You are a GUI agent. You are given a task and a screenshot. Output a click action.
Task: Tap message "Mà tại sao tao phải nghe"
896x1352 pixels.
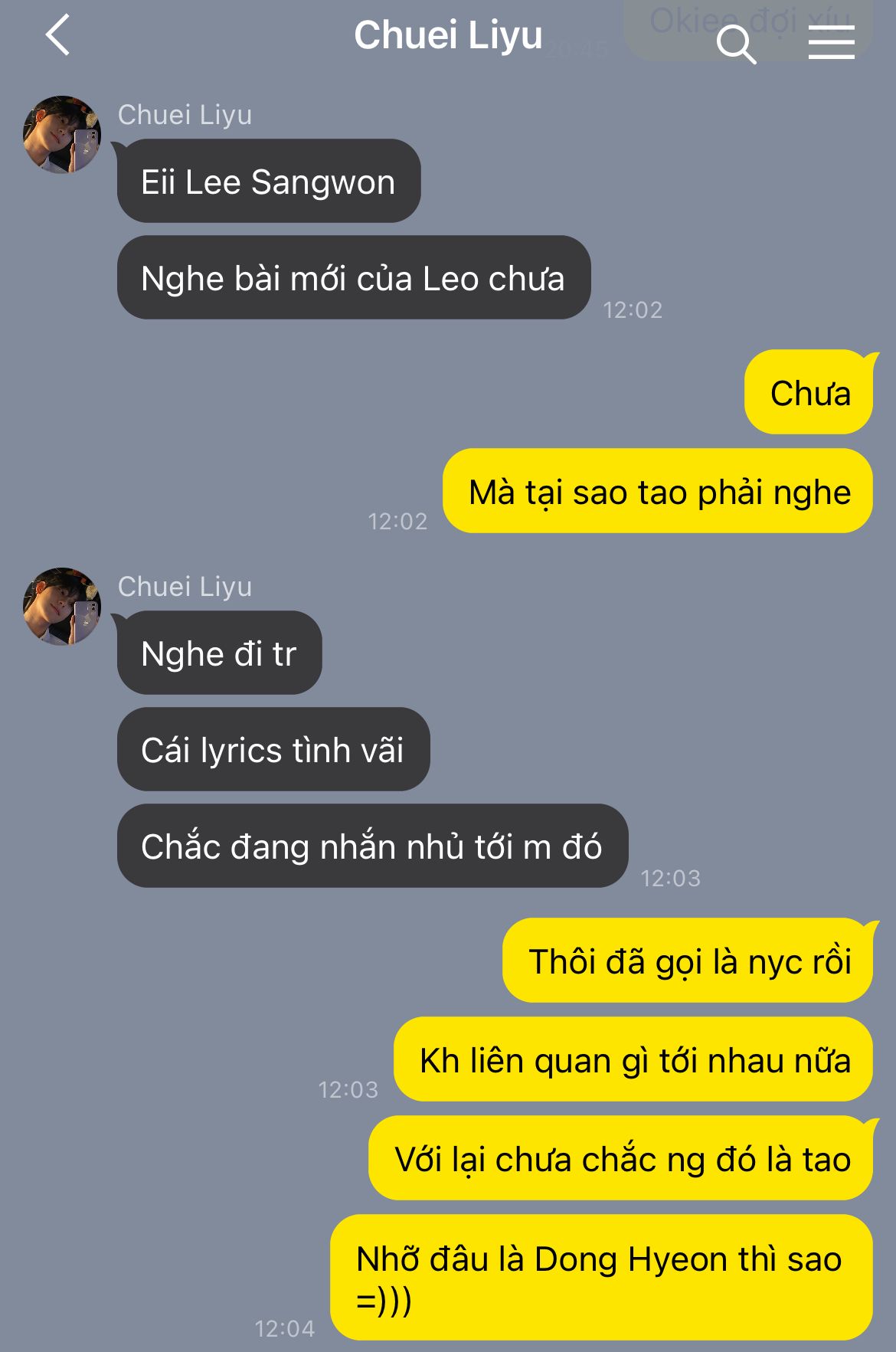[x=658, y=491]
